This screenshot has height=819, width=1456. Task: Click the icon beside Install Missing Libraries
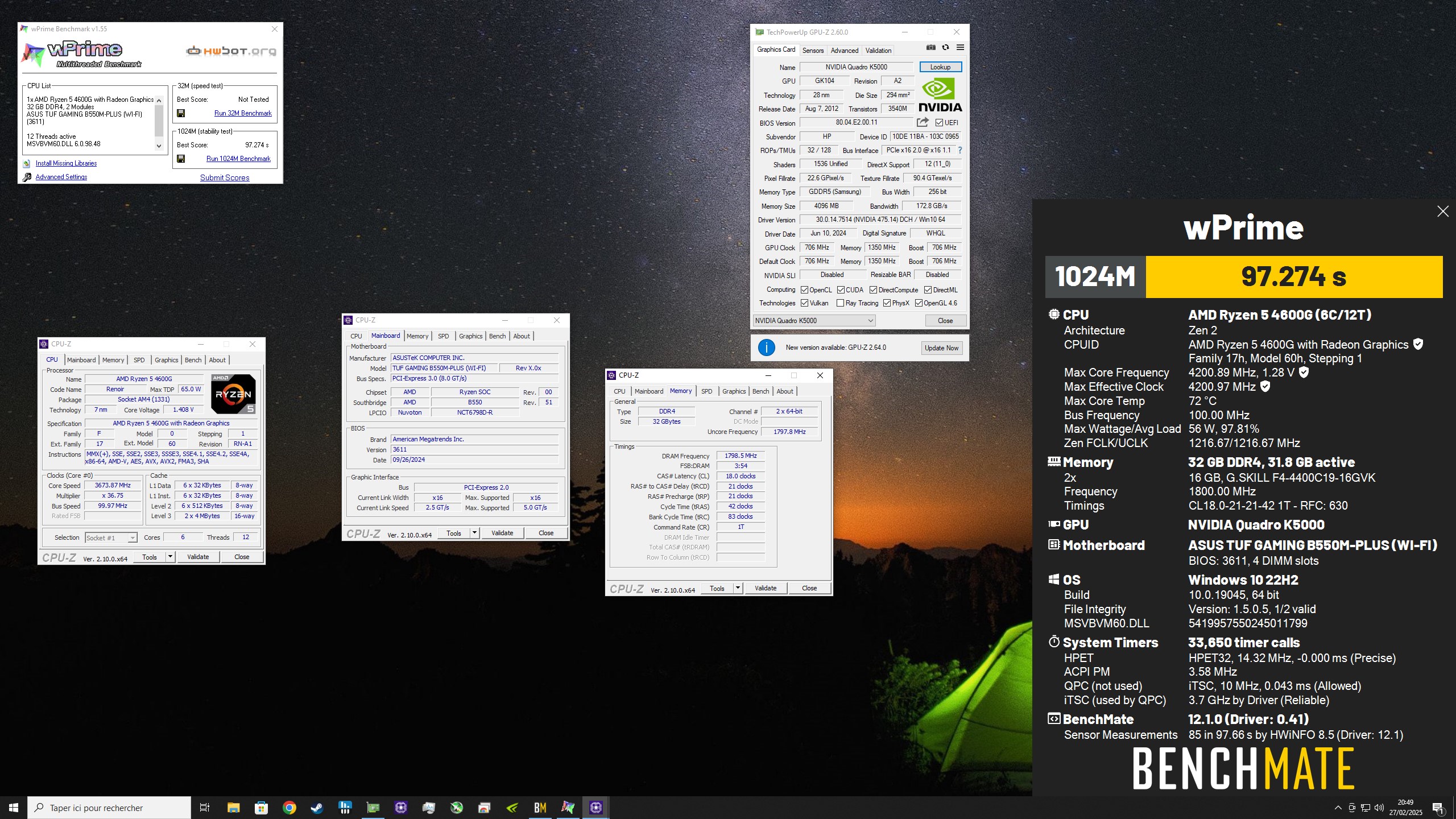click(27, 163)
